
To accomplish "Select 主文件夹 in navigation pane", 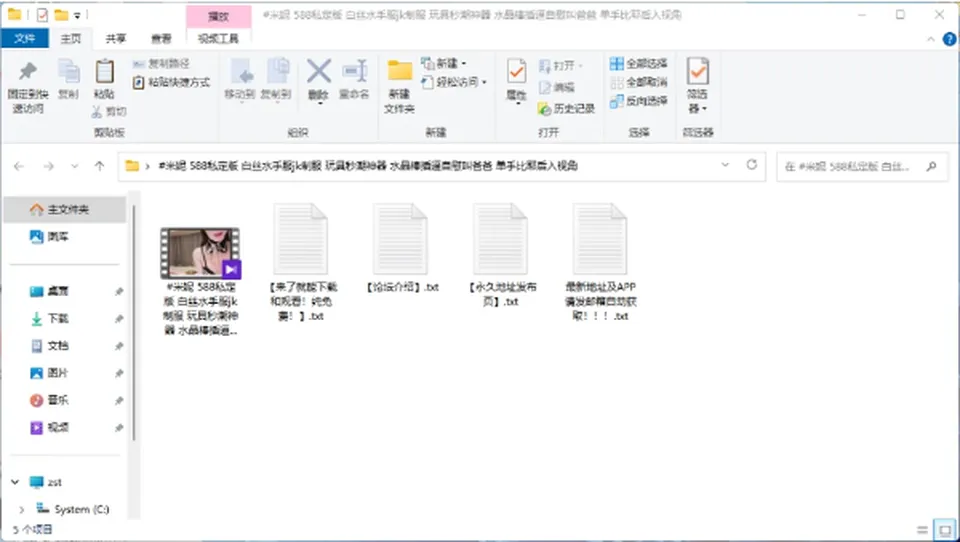I will click(65, 209).
